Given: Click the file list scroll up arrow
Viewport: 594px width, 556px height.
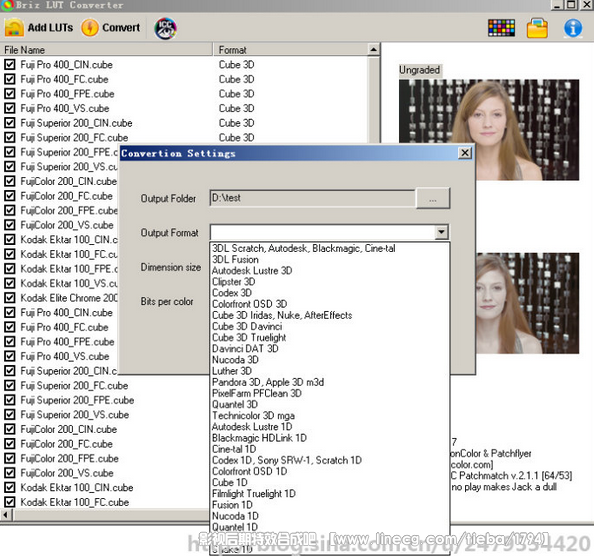Looking at the screenshot, I should 373,50.
